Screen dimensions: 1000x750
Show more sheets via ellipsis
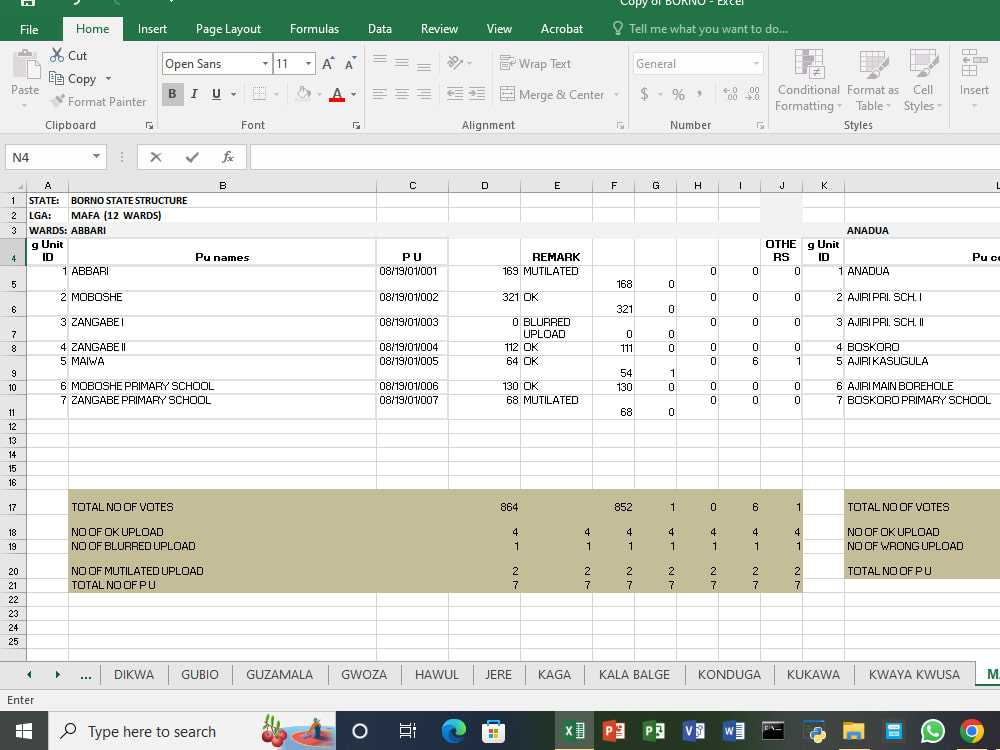85,675
